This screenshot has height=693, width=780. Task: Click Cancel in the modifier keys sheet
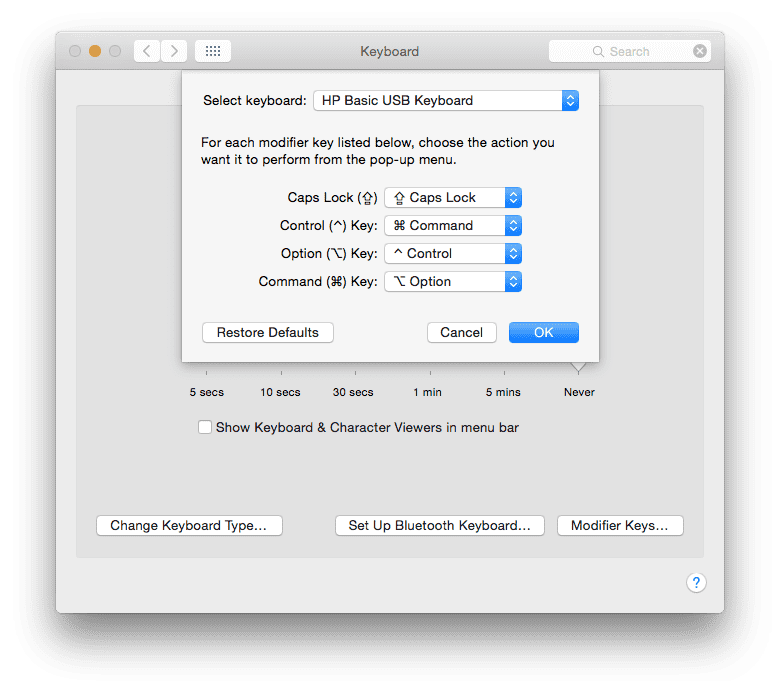tap(462, 332)
